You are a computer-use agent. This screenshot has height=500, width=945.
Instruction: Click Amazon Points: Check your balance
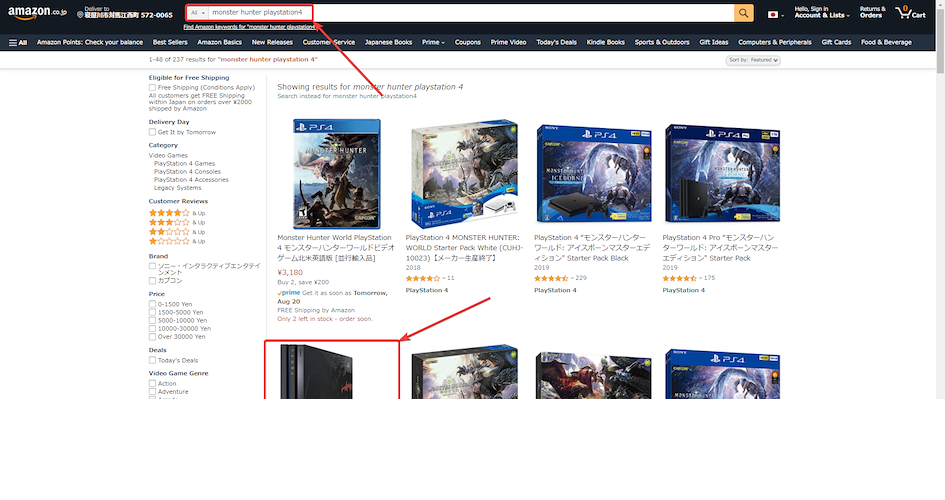(90, 43)
